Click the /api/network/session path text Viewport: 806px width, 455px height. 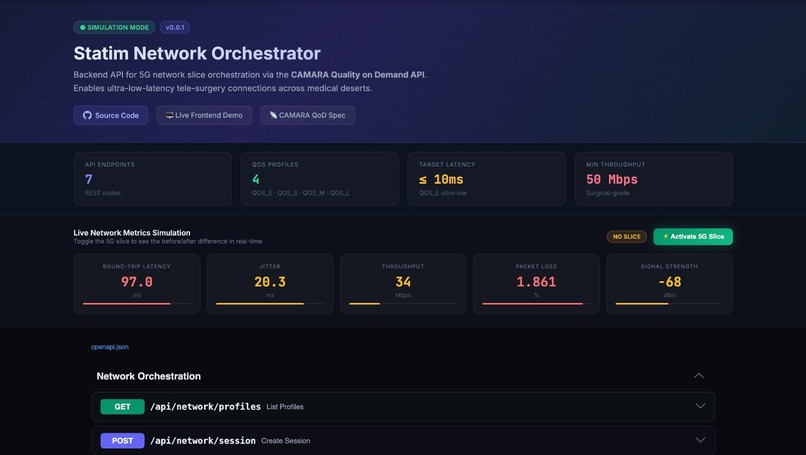[x=203, y=441]
